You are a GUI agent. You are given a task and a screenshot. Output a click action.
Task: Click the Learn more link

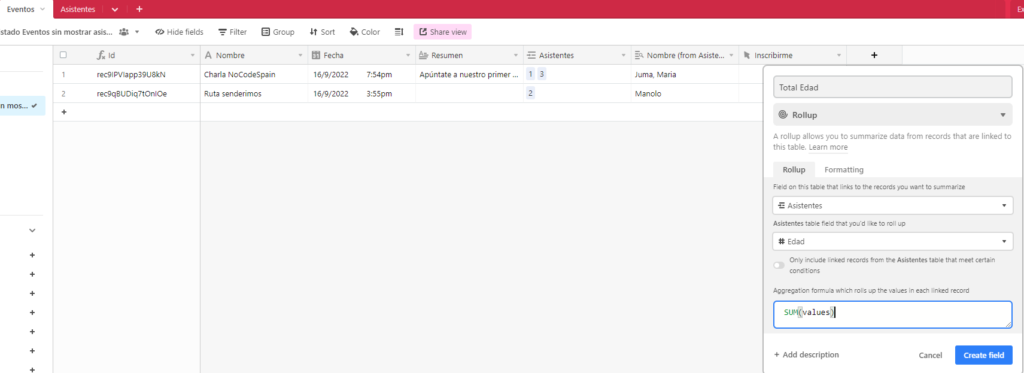pos(829,148)
